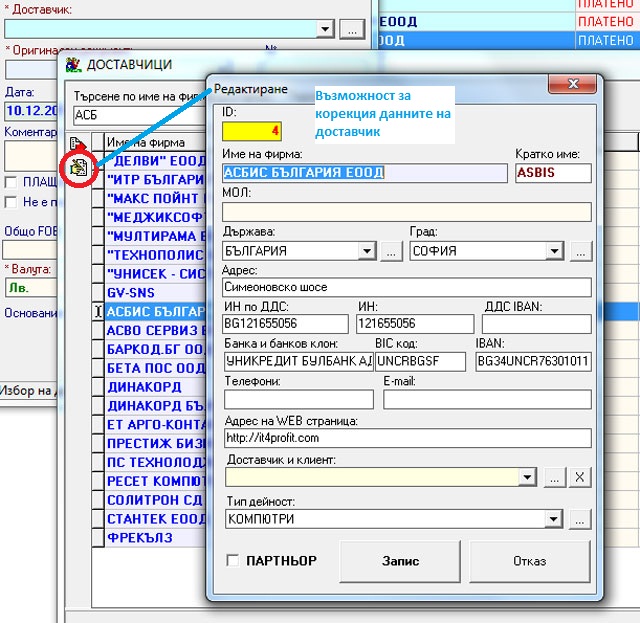Click the 'Адрес на WEB страница' field
Screen dimensions: 640x623
(x=408, y=438)
